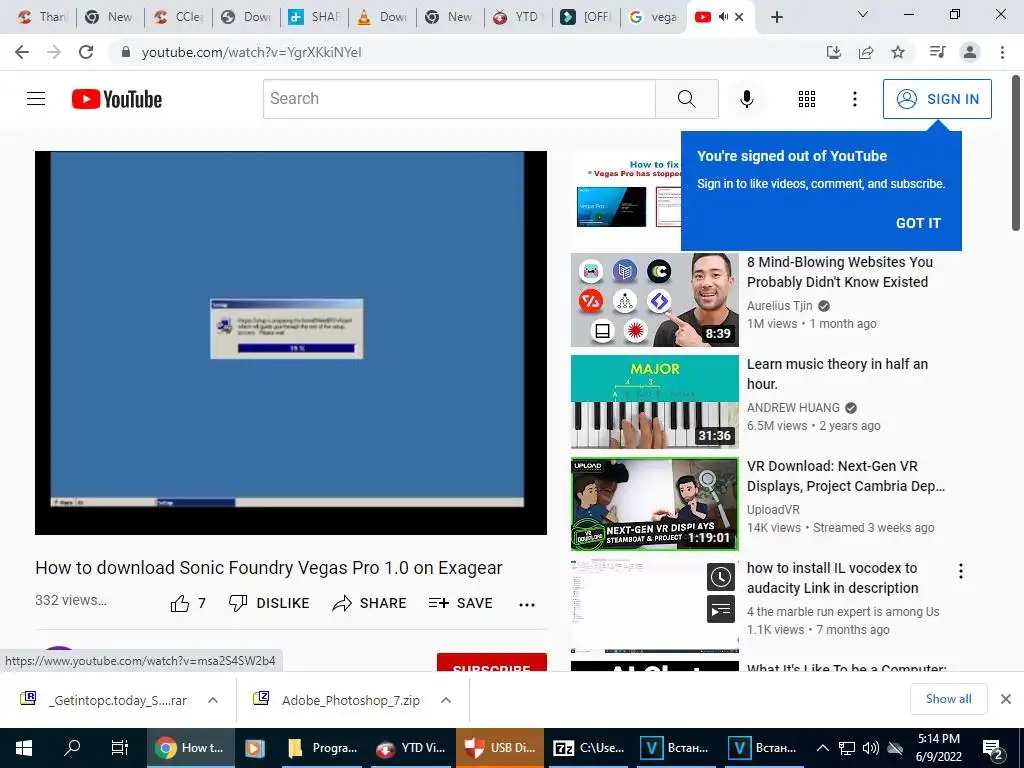Open 7-Zip window on taskbar

coord(587,748)
